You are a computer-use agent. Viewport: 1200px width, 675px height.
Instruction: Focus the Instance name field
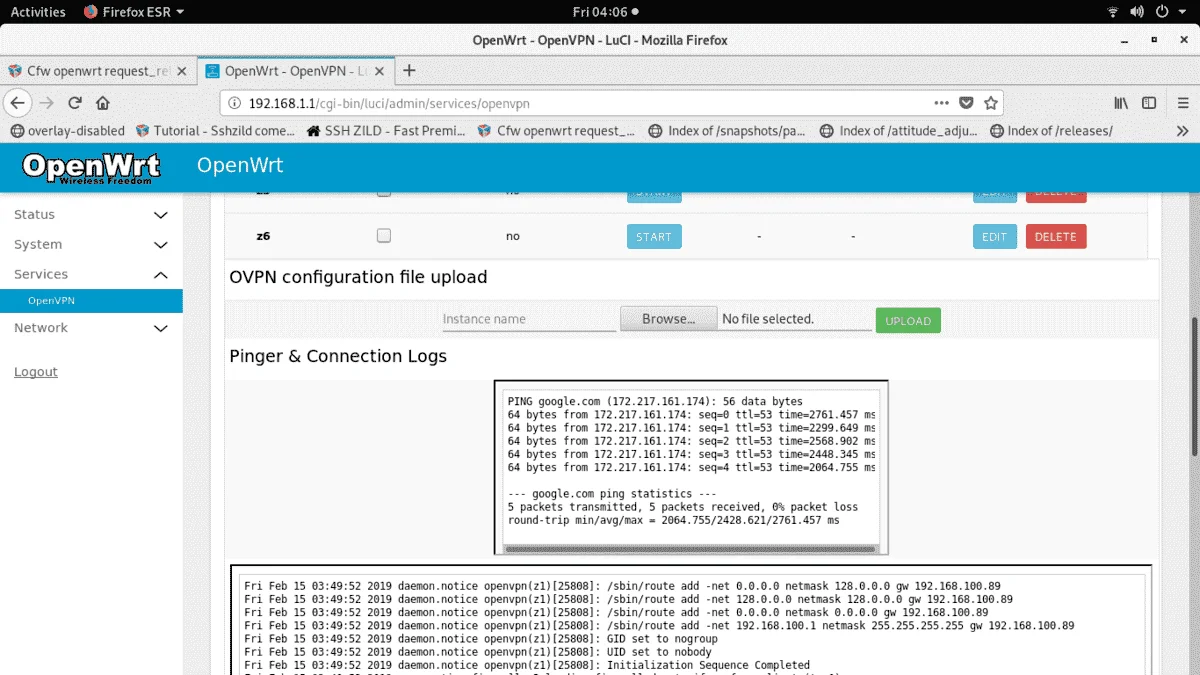point(529,319)
